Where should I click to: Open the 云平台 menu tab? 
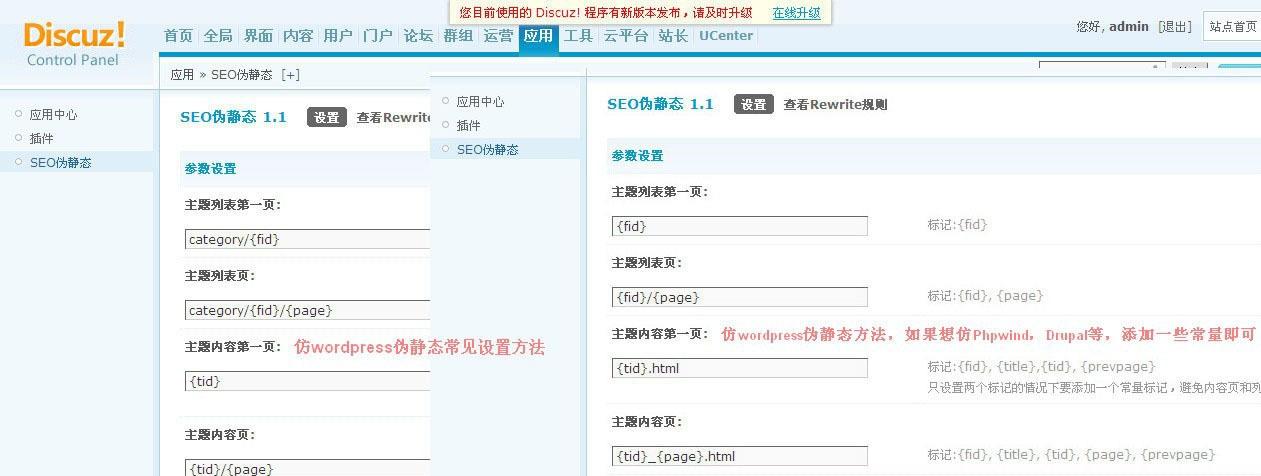pyautogui.click(x=625, y=36)
